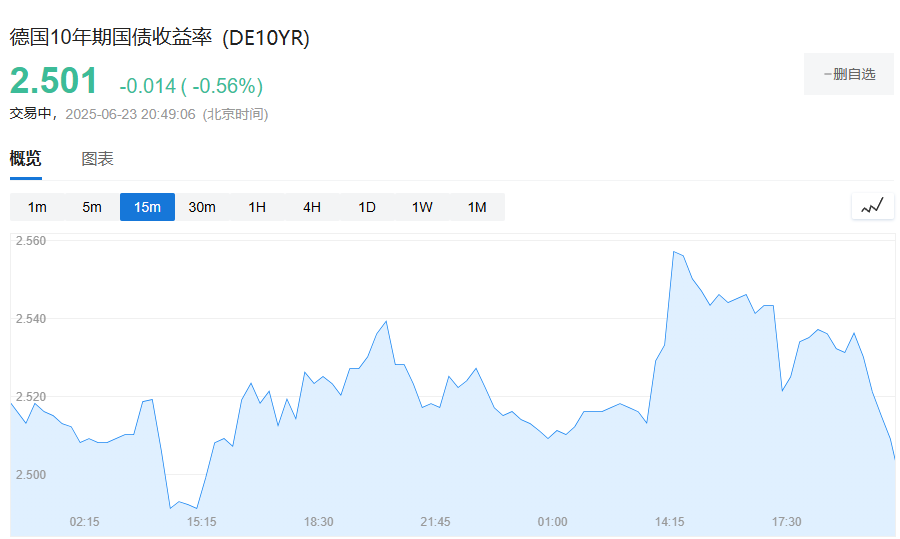The height and width of the screenshot is (539, 900).
Task: Click the 18:30 time axis label
Action: pos(318,522)
